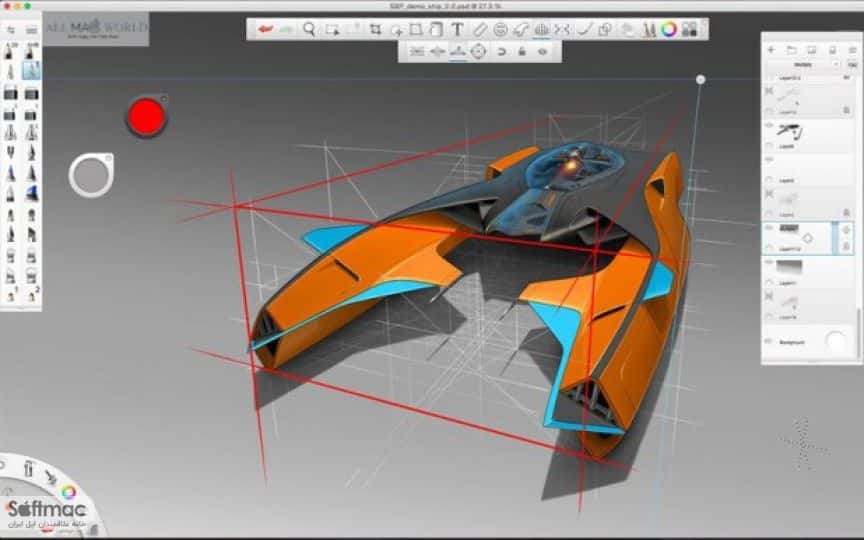Choose one-point perspective mode
Image resolution: width=864 pixels, height=540 pixels.
click(417, 52)
